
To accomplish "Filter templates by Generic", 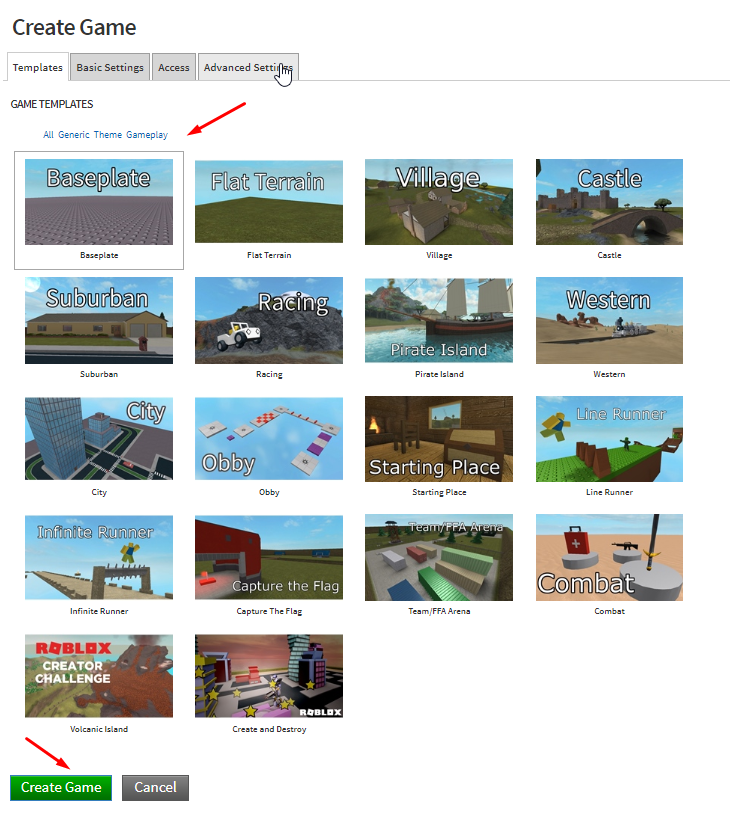I will pyautogui.click(x=74, y=135).
